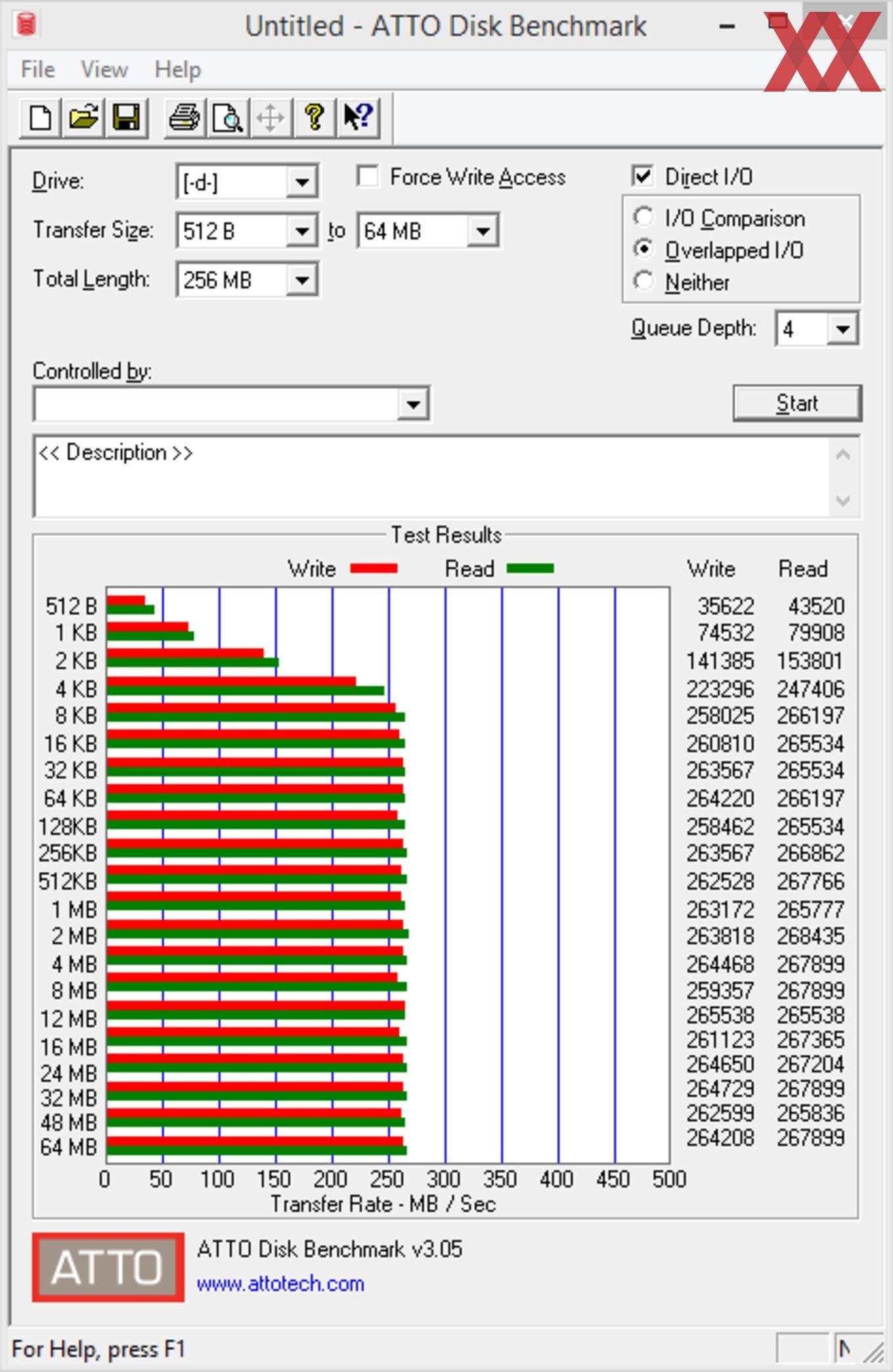Image resolution: width=893 pixels, height=1372 pixels.
Task: Open the Total Length dropdown
Action: pos(302,280)
